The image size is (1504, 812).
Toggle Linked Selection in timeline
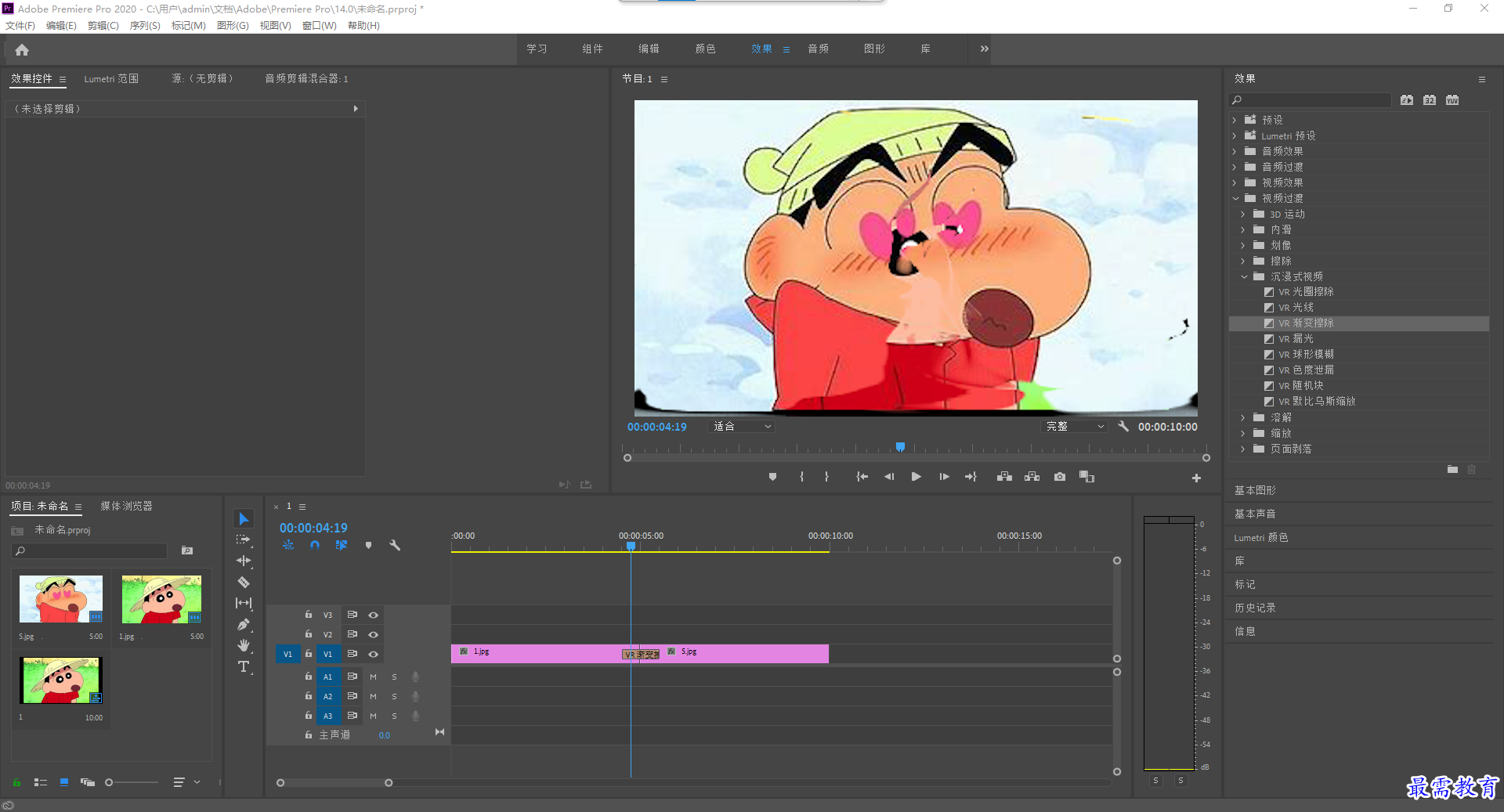pos(342,545)
